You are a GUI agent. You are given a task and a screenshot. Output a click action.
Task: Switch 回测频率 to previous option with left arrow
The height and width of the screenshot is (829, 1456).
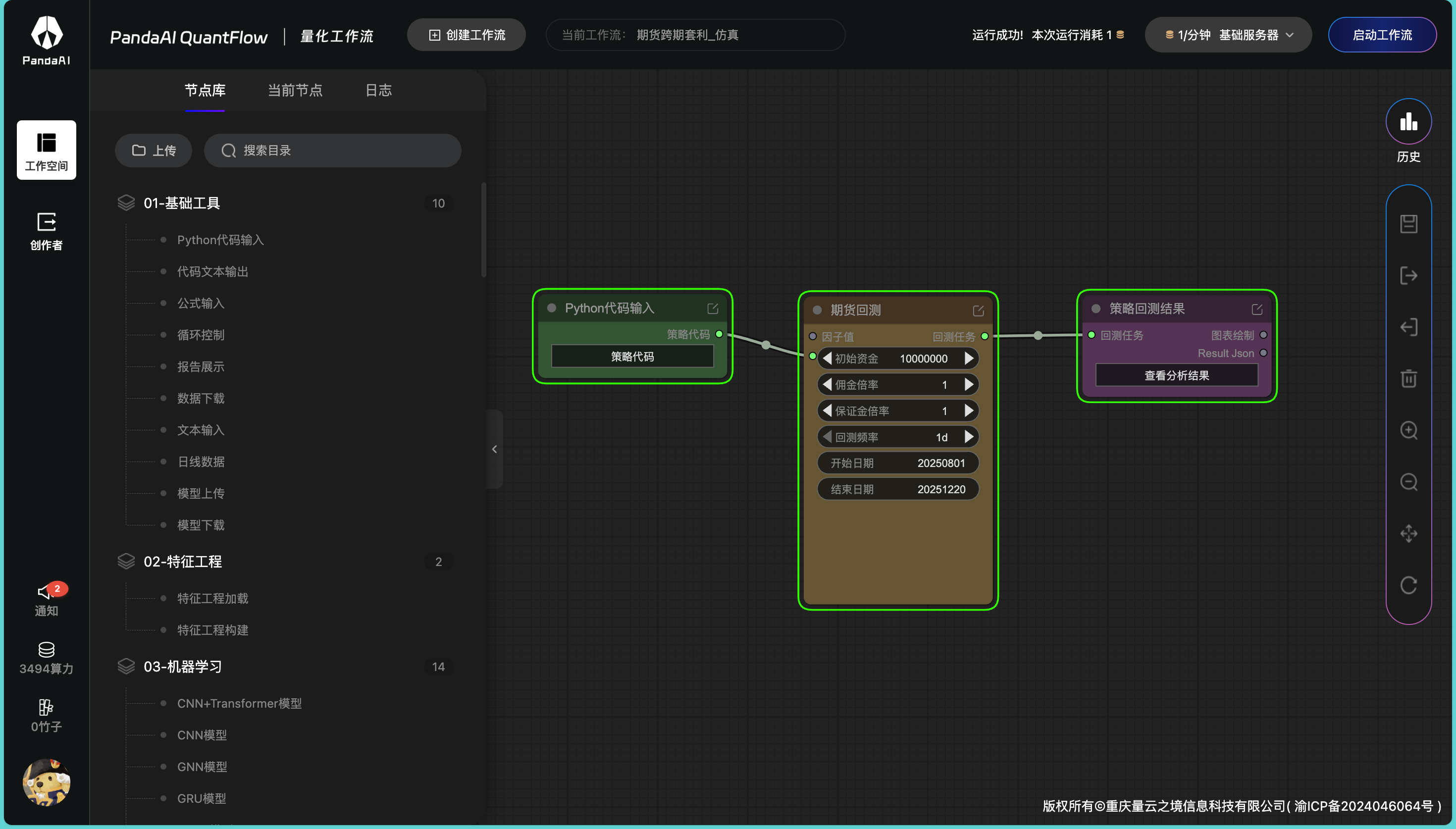pyautogui.click(x=827, y=437)
